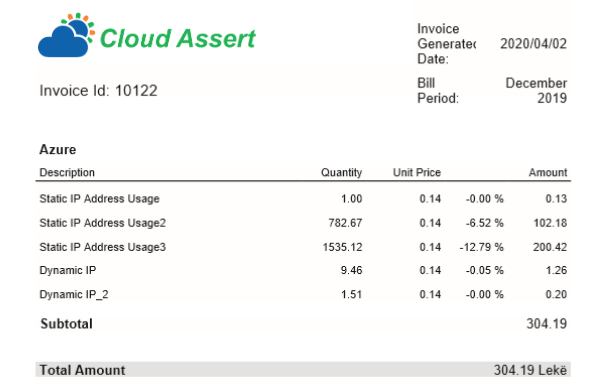Click the 102.18 amount value
593x385 pixels.
(550, 223)
